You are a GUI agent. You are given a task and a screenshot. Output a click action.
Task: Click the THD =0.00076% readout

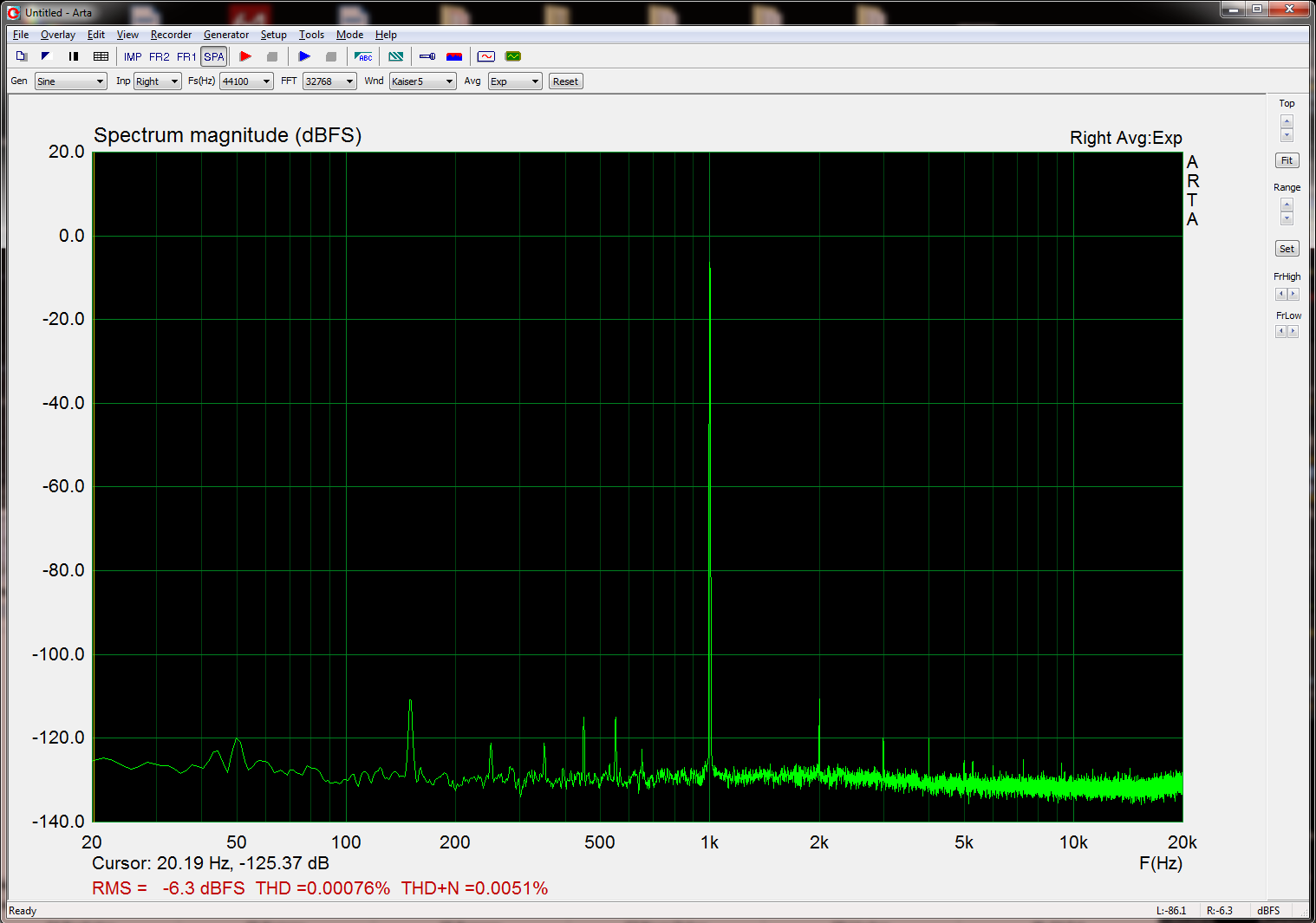point(322,888)
